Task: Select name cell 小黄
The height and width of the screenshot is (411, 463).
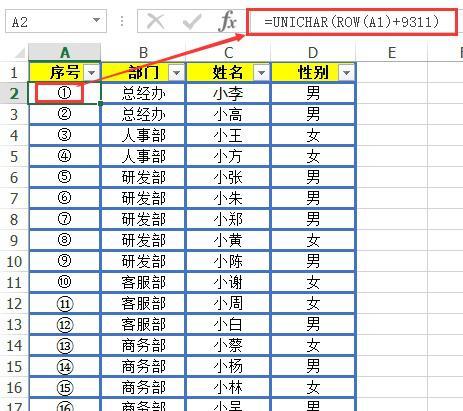Action: (228, 240)
